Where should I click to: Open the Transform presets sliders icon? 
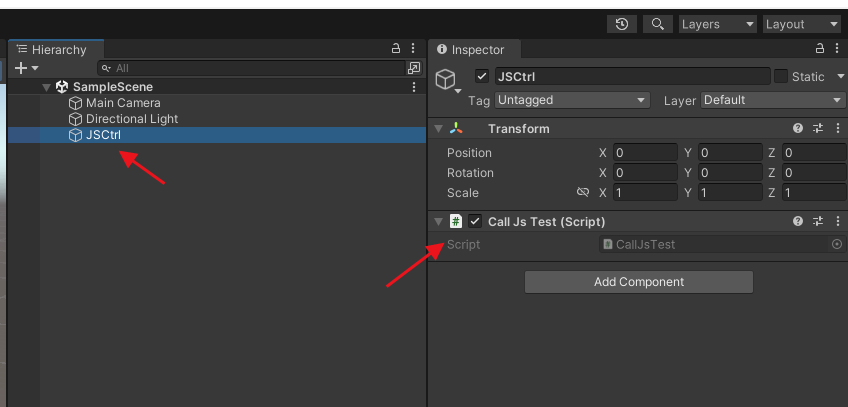818,128
